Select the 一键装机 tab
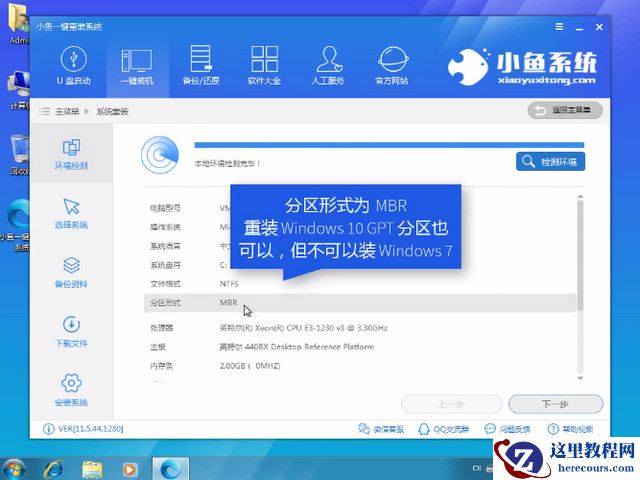This screenshot has height=480, width=640. coord(137,65)
